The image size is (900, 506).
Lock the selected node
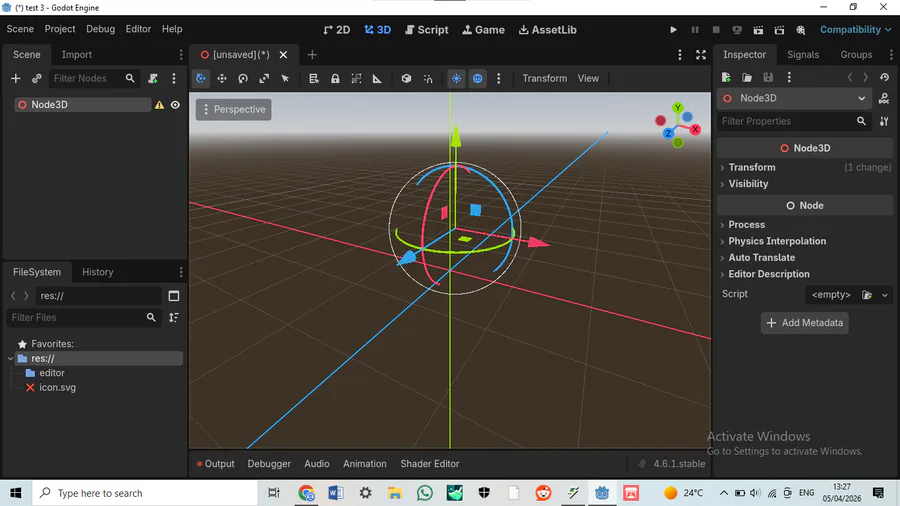pyautogui.click(x=335, y=79)
